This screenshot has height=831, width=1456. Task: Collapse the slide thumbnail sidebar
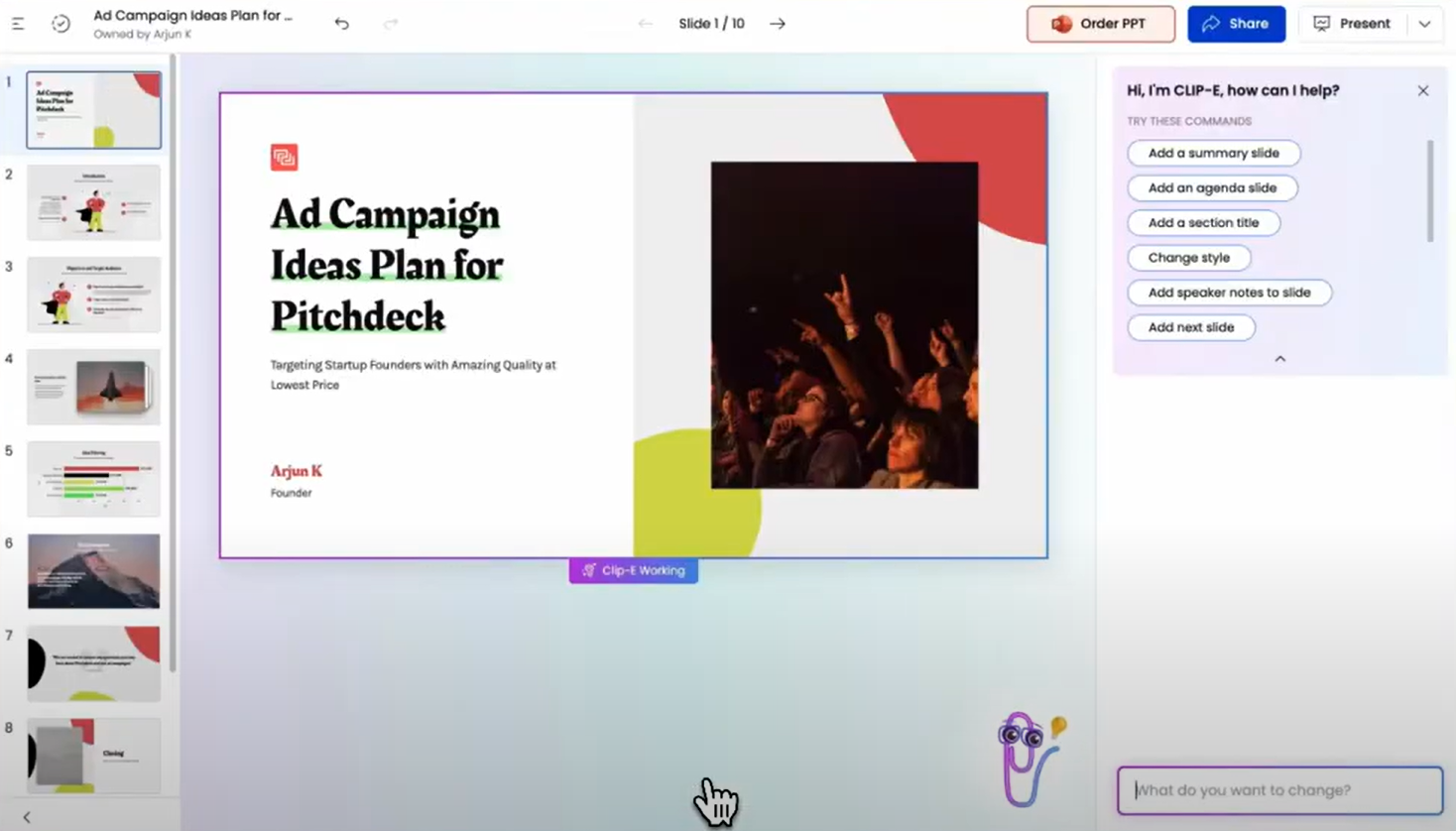[27, 817]
